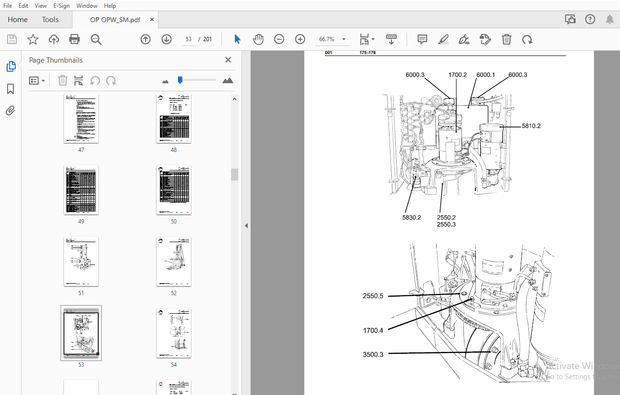Switch to the Tools tab
This screenshot has height=395, width=620.
click(50, 19)
